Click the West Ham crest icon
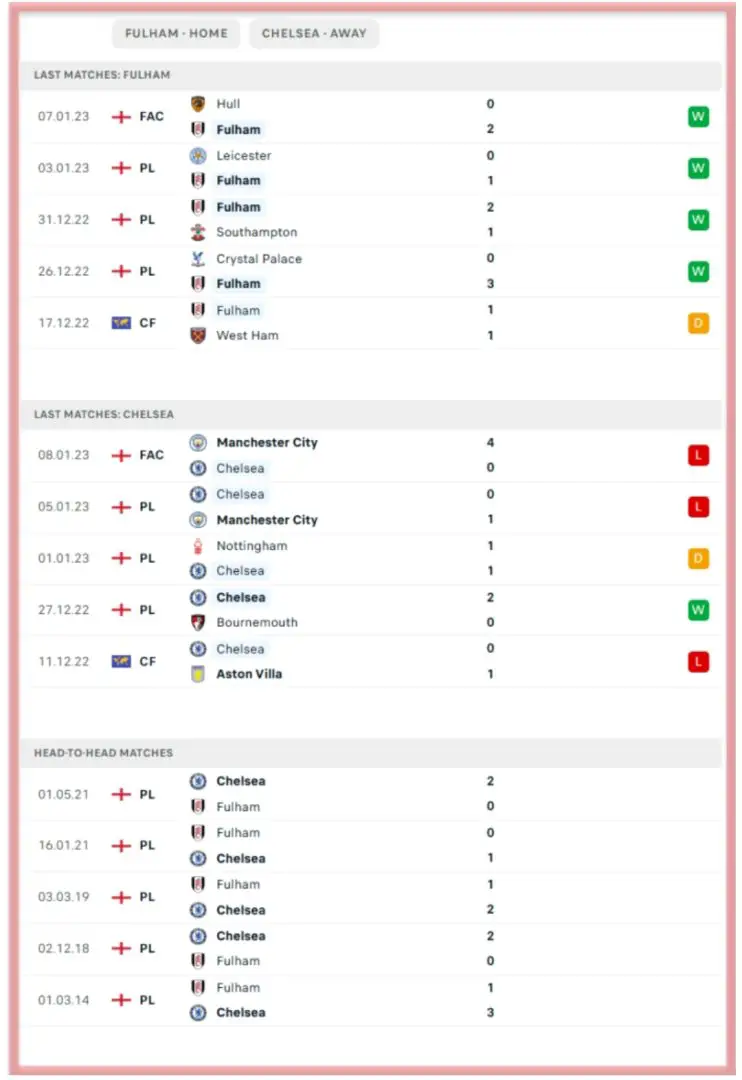Viewport: 742px width, 1080px height. [x=198, y=335]
